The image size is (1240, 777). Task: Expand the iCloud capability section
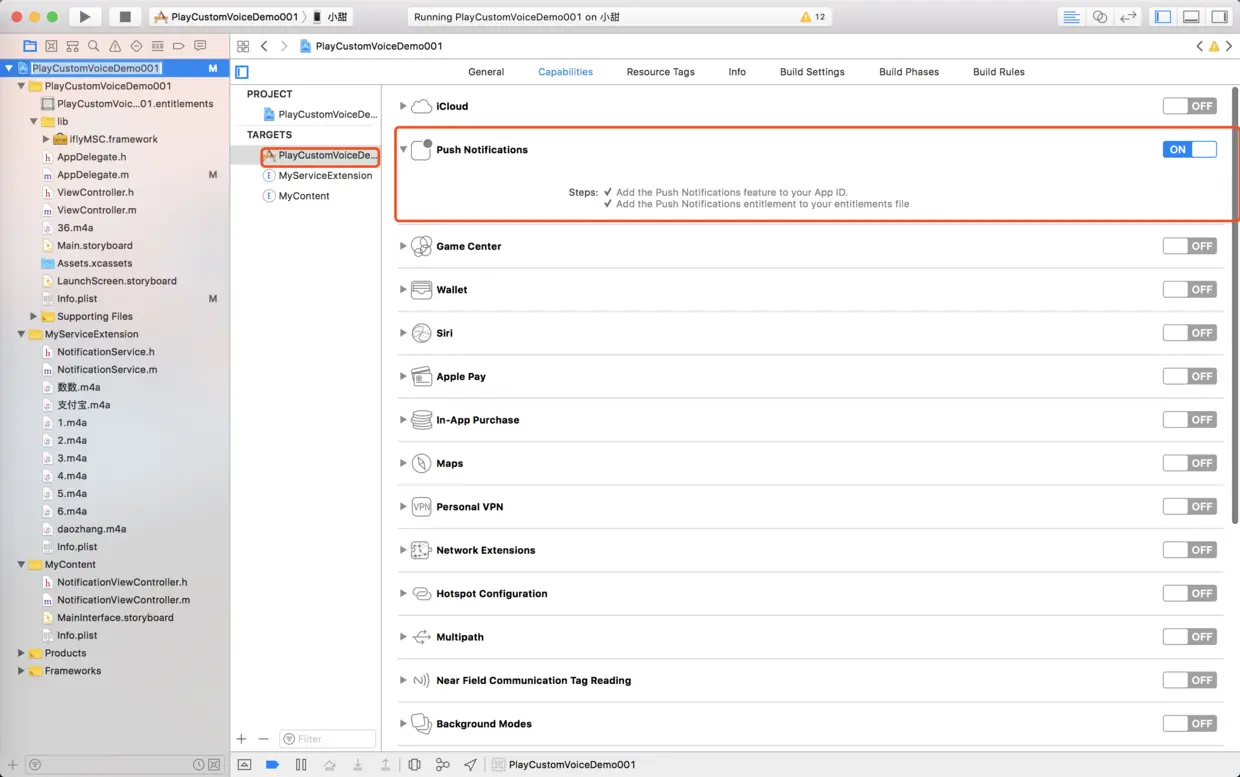tap(403, 106)
